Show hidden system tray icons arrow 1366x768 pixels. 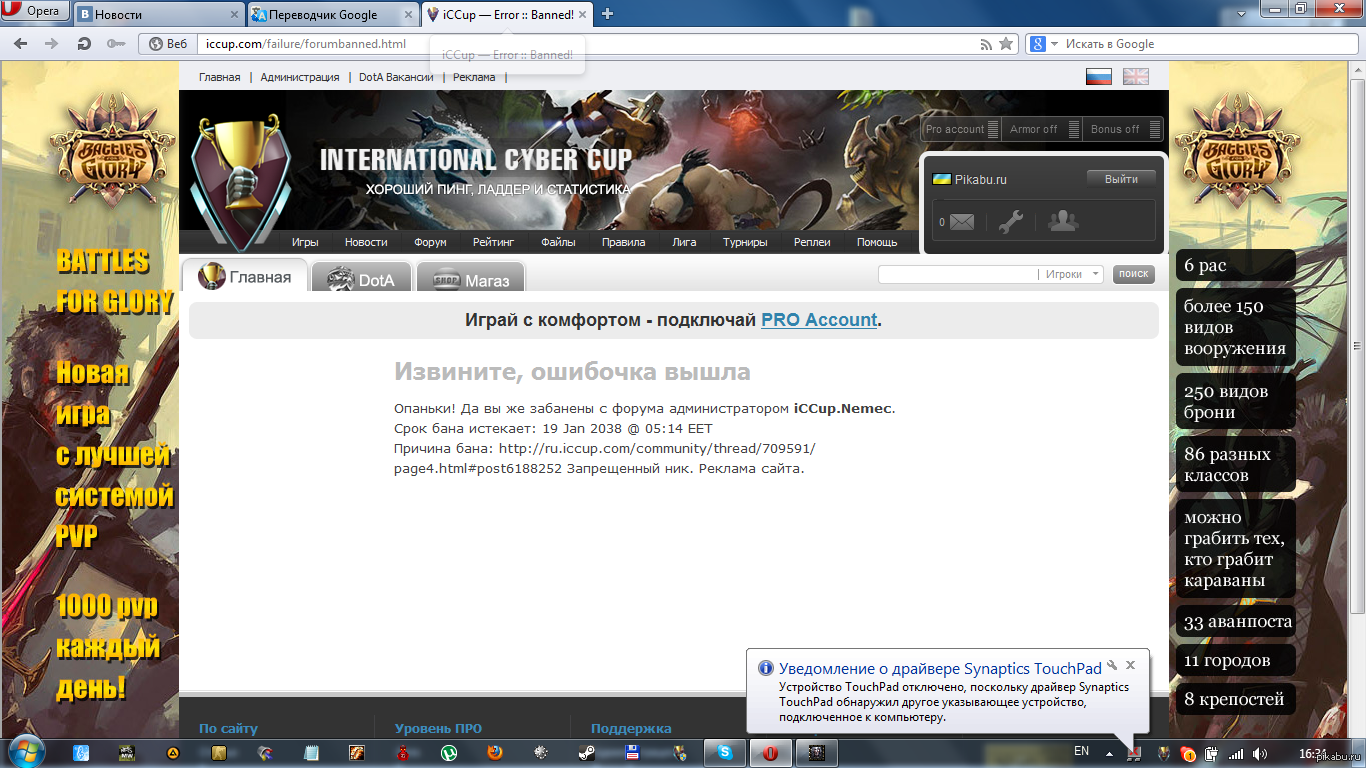click(x=1109, y=753)
